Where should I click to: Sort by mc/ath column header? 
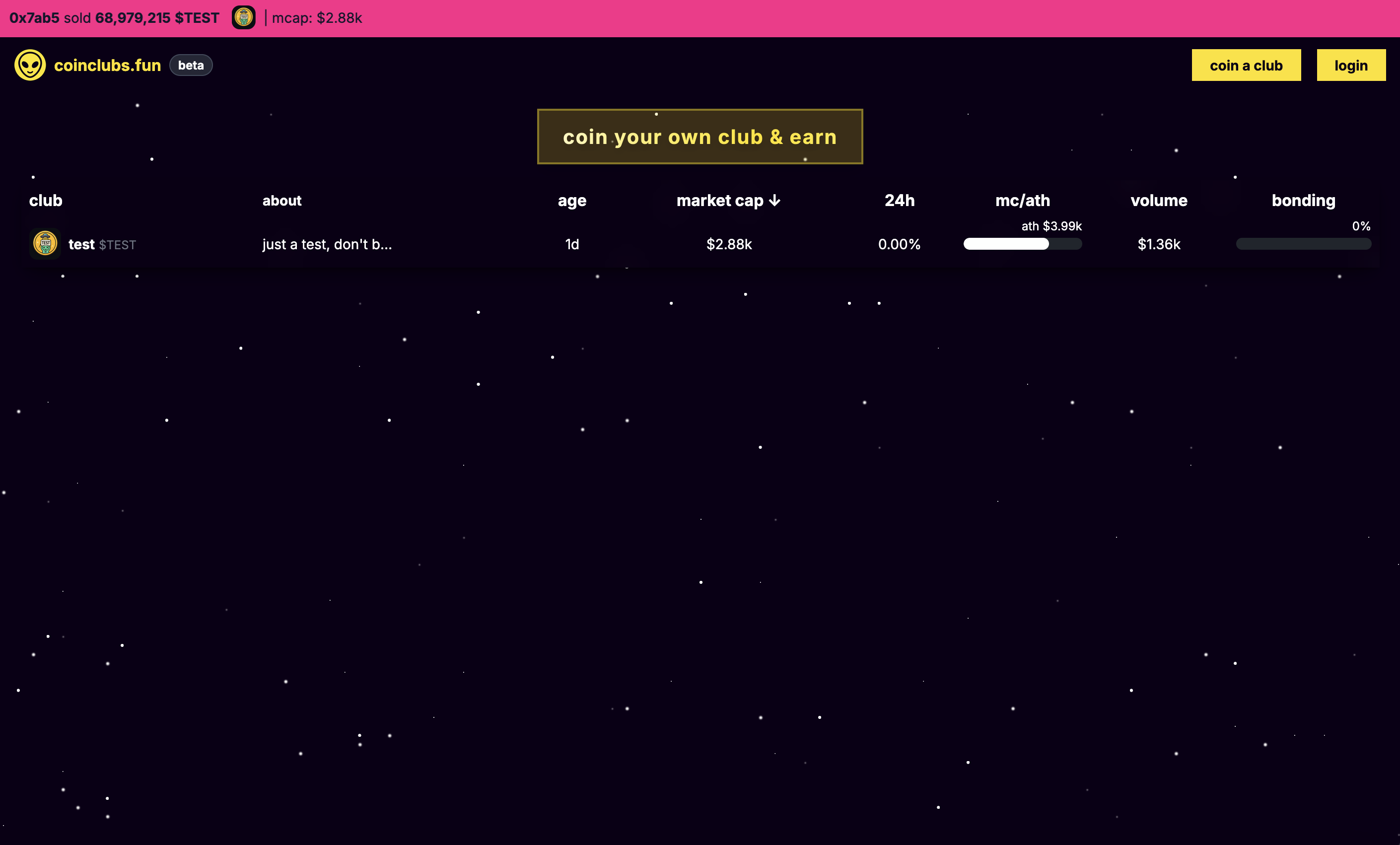coord(1022,201)
